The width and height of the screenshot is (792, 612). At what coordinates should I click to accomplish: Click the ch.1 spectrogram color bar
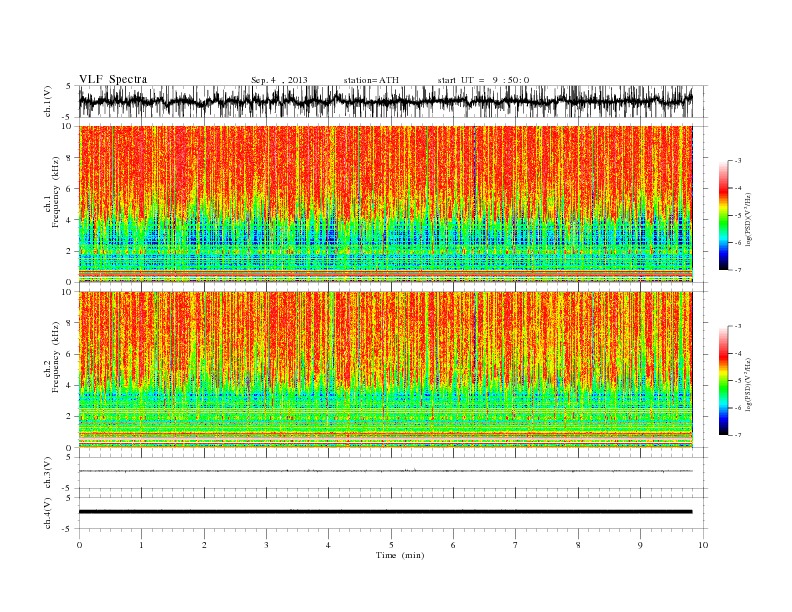coord(723,215)
